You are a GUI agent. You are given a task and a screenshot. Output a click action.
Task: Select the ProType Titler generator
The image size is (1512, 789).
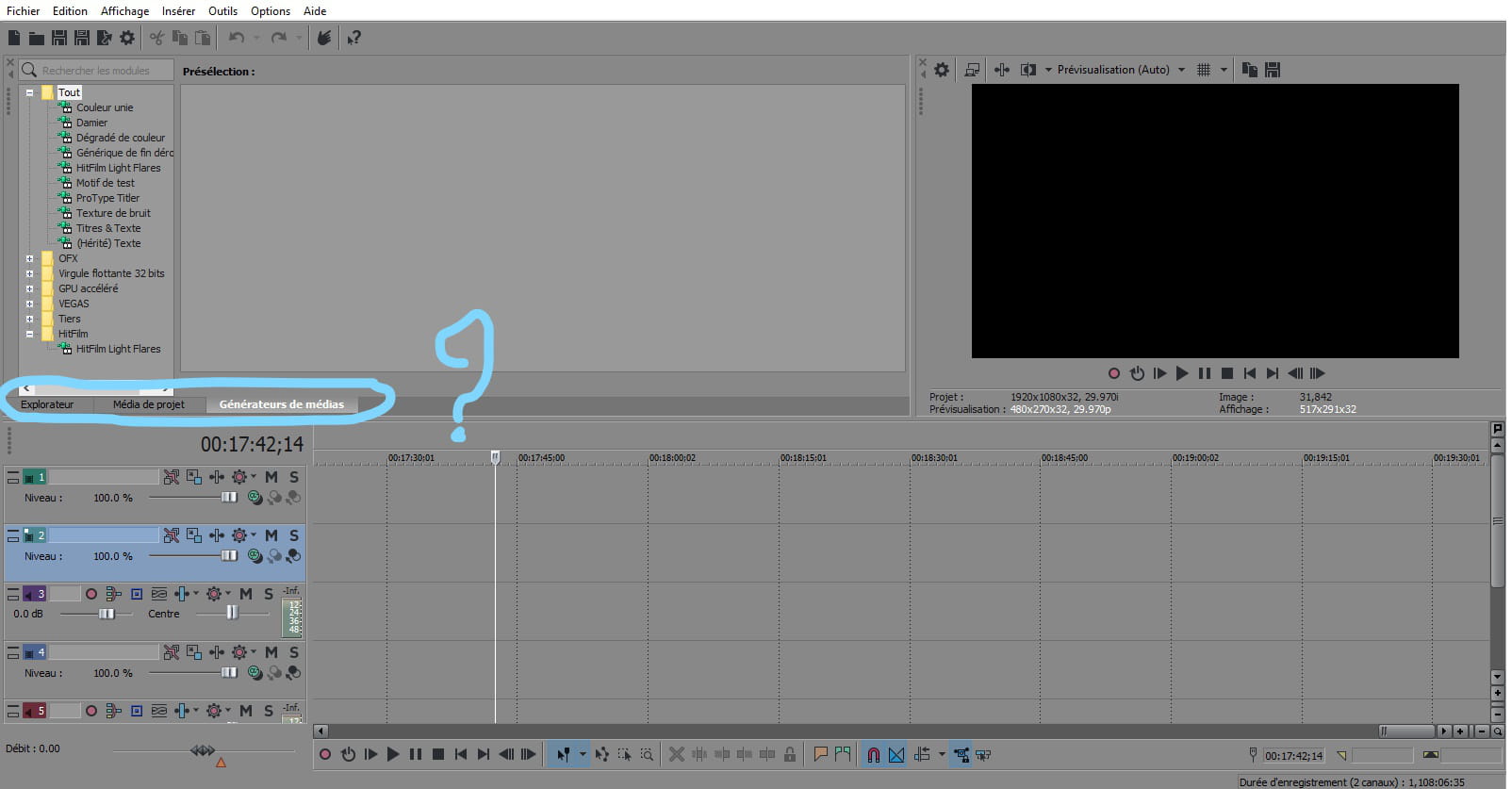click(x=107, y=198)
